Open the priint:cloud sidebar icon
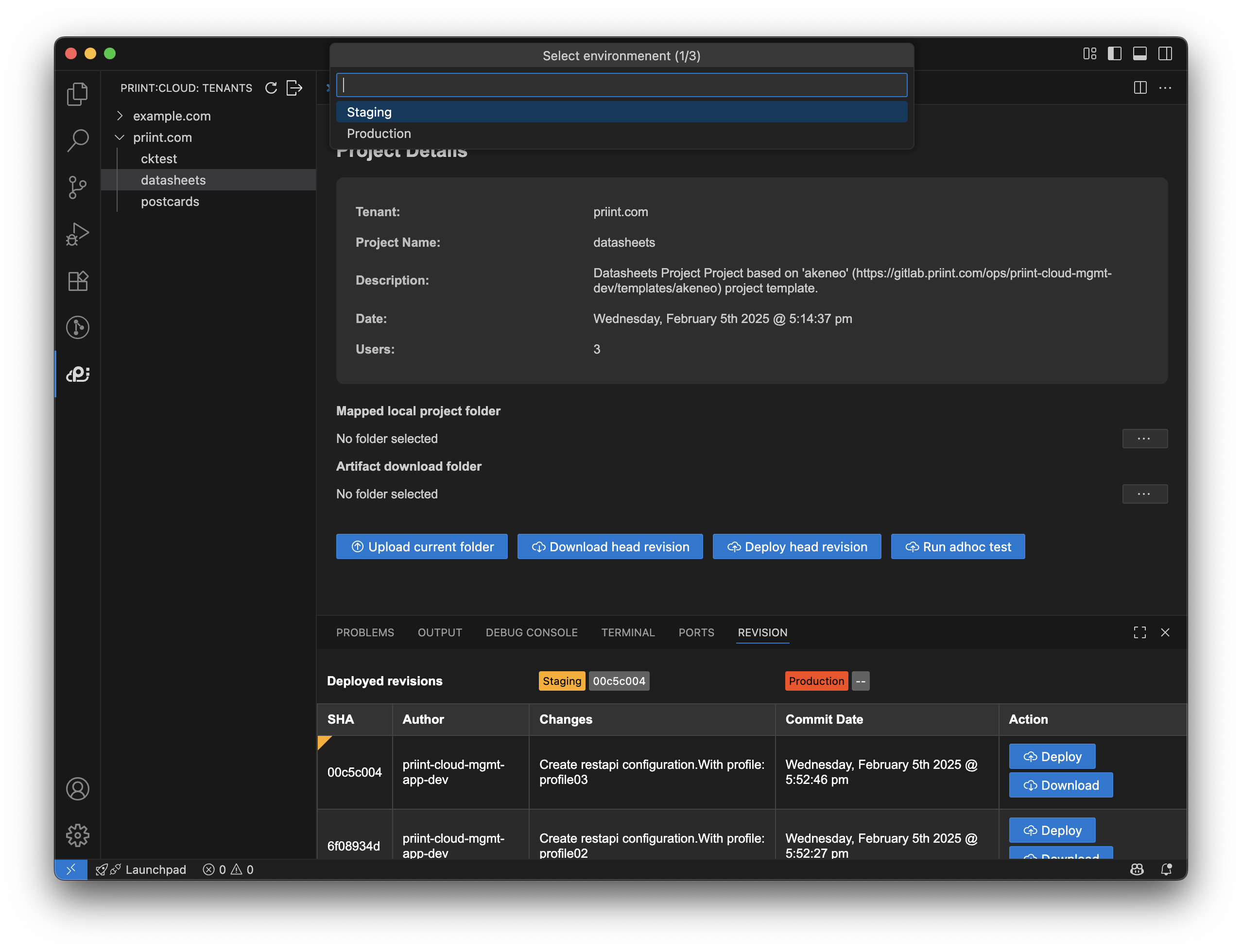This screenshot has width=1242, height=952. pos(78,374)
